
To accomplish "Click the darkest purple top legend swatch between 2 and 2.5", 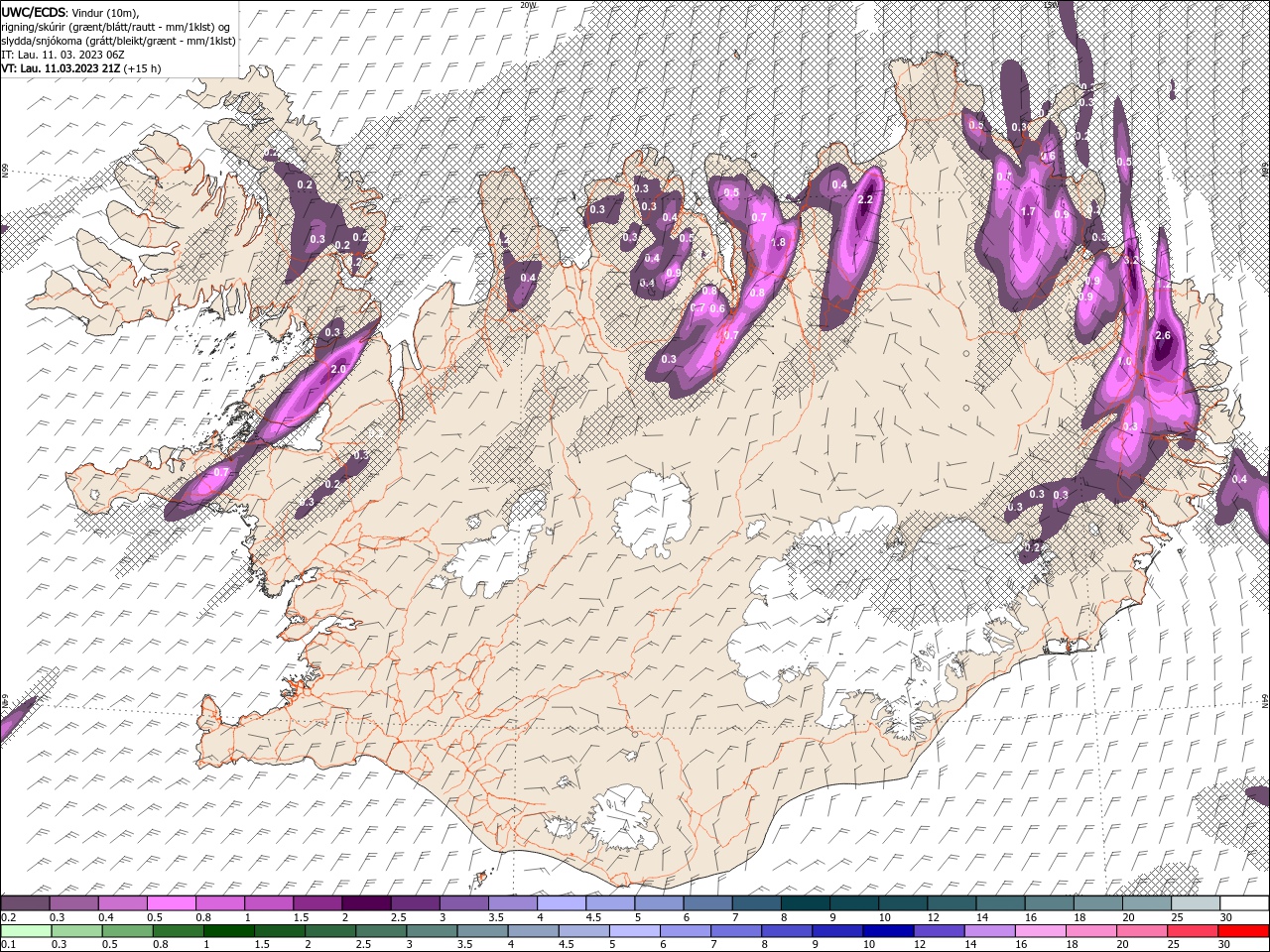I will click(x=366, y=903).
